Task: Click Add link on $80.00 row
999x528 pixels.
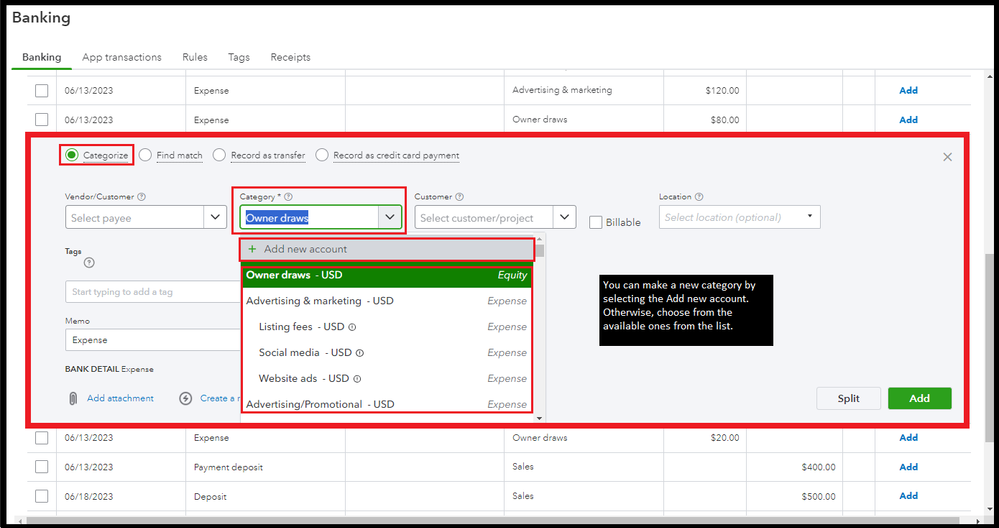Action: click(x=909, y=120)
